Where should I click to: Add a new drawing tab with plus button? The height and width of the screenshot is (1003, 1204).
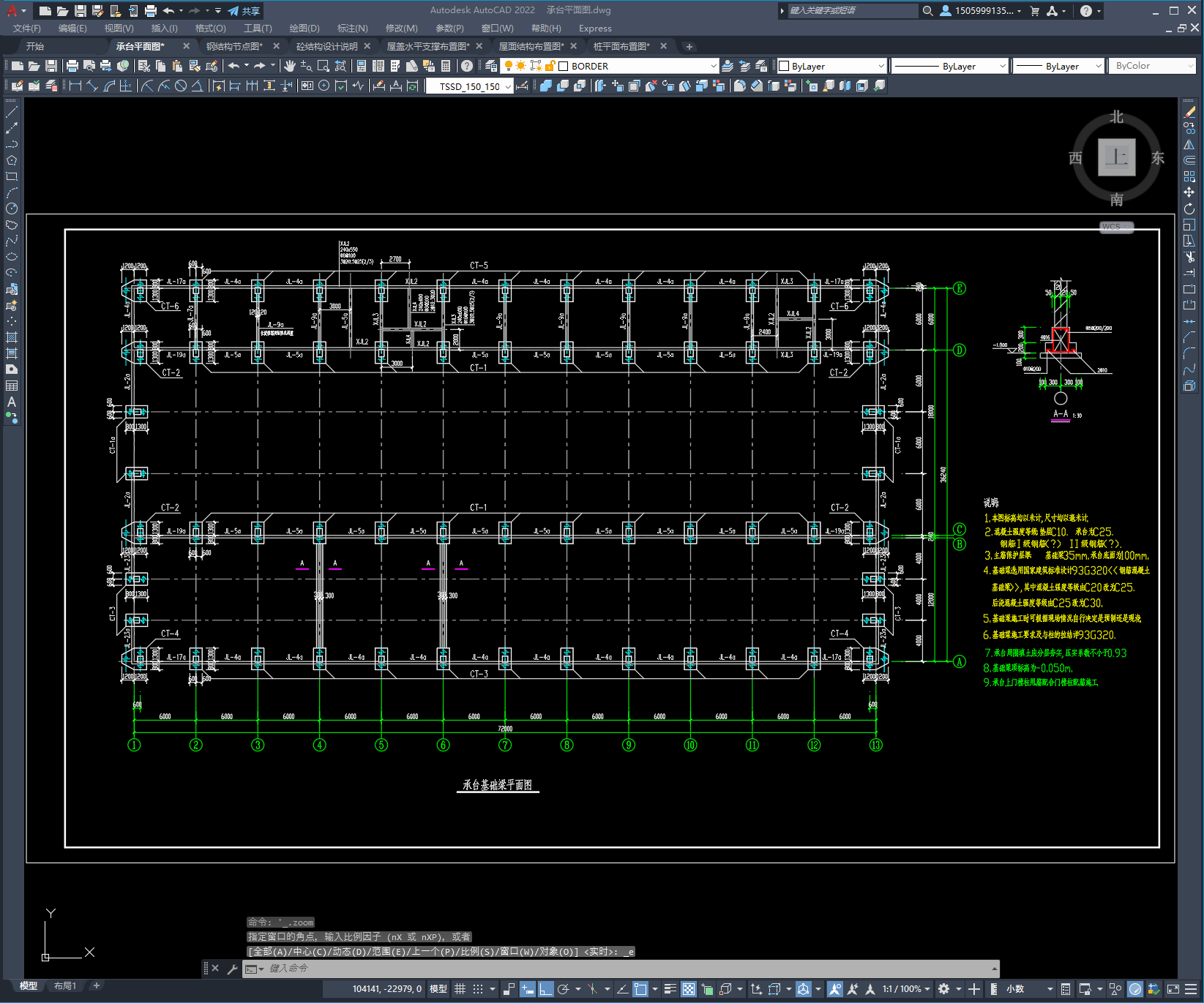689,46
